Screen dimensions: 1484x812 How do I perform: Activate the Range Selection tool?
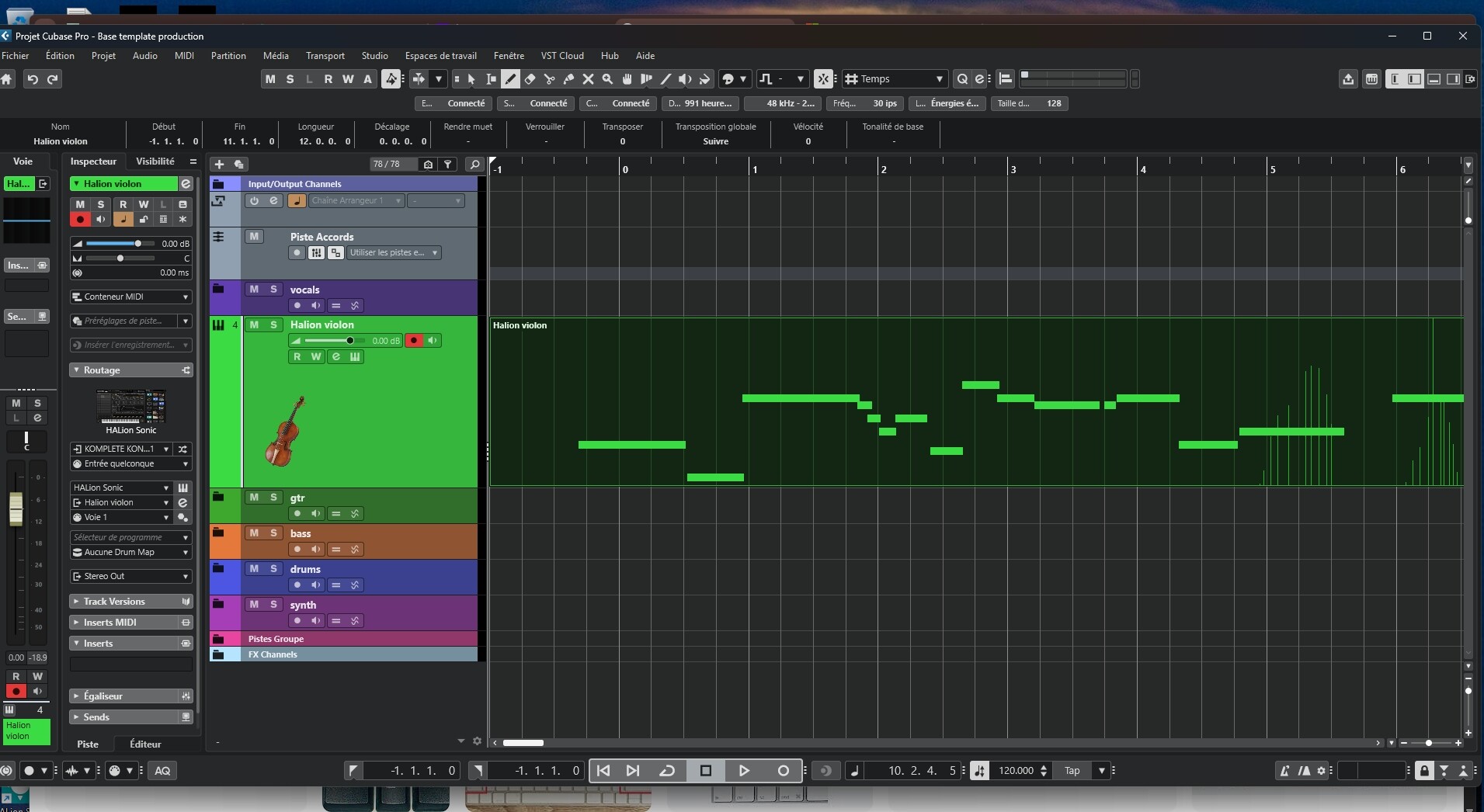(x=491, y=79)
